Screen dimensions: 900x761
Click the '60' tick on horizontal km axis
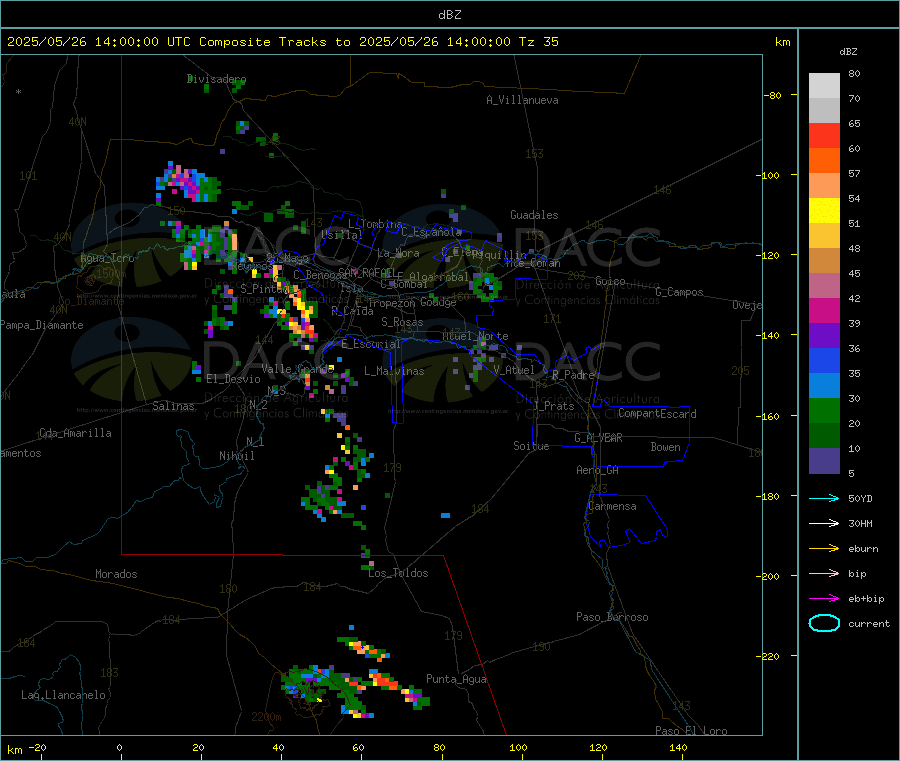pyautogui.click(x=358, y=747)
